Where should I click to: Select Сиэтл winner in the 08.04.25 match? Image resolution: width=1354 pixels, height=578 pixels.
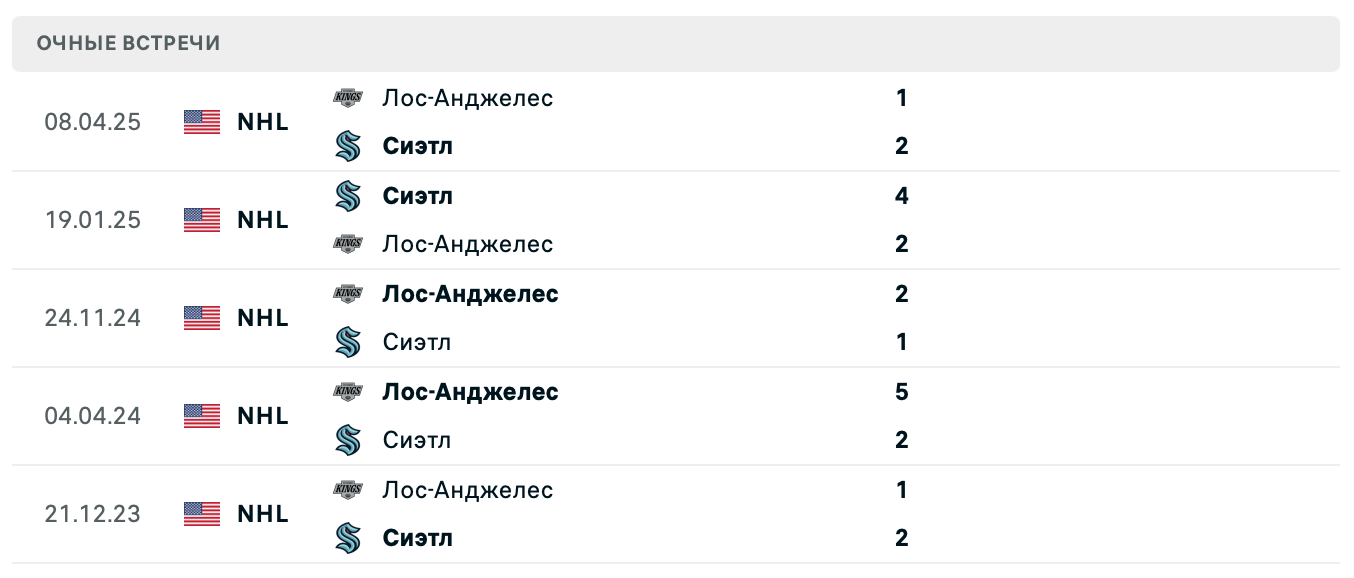(x=417, y=146)
